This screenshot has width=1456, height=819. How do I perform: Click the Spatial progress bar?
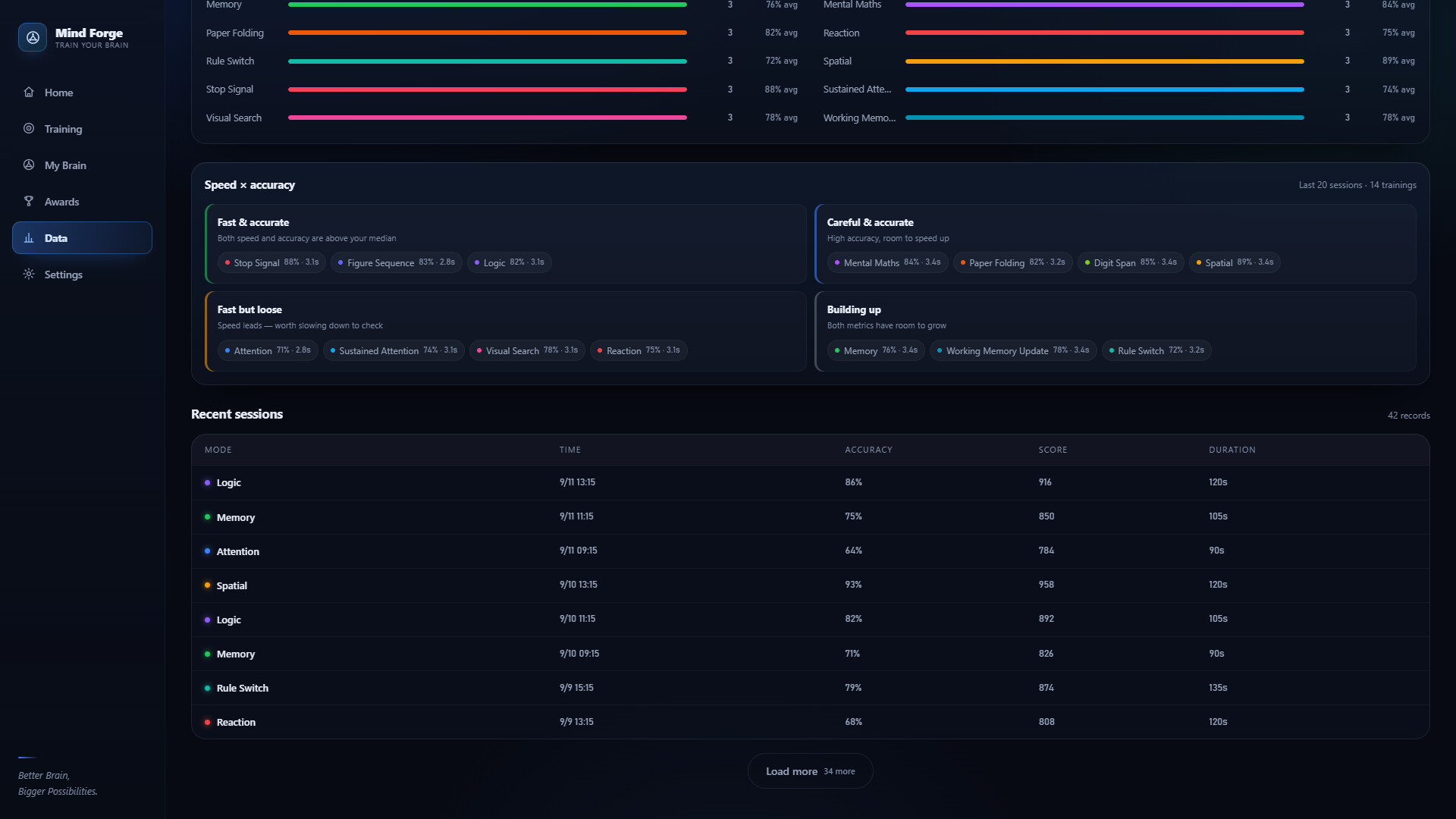pyautogui.click(x=1105, y=61)
